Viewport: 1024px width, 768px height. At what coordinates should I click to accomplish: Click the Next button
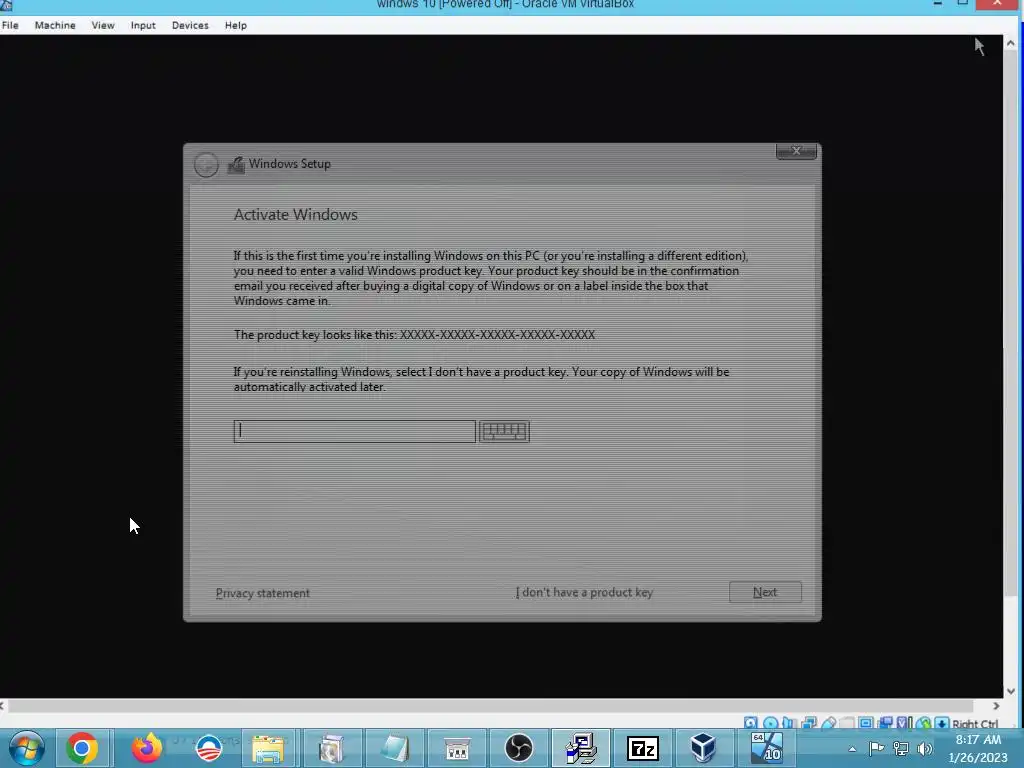click(765, 592)
